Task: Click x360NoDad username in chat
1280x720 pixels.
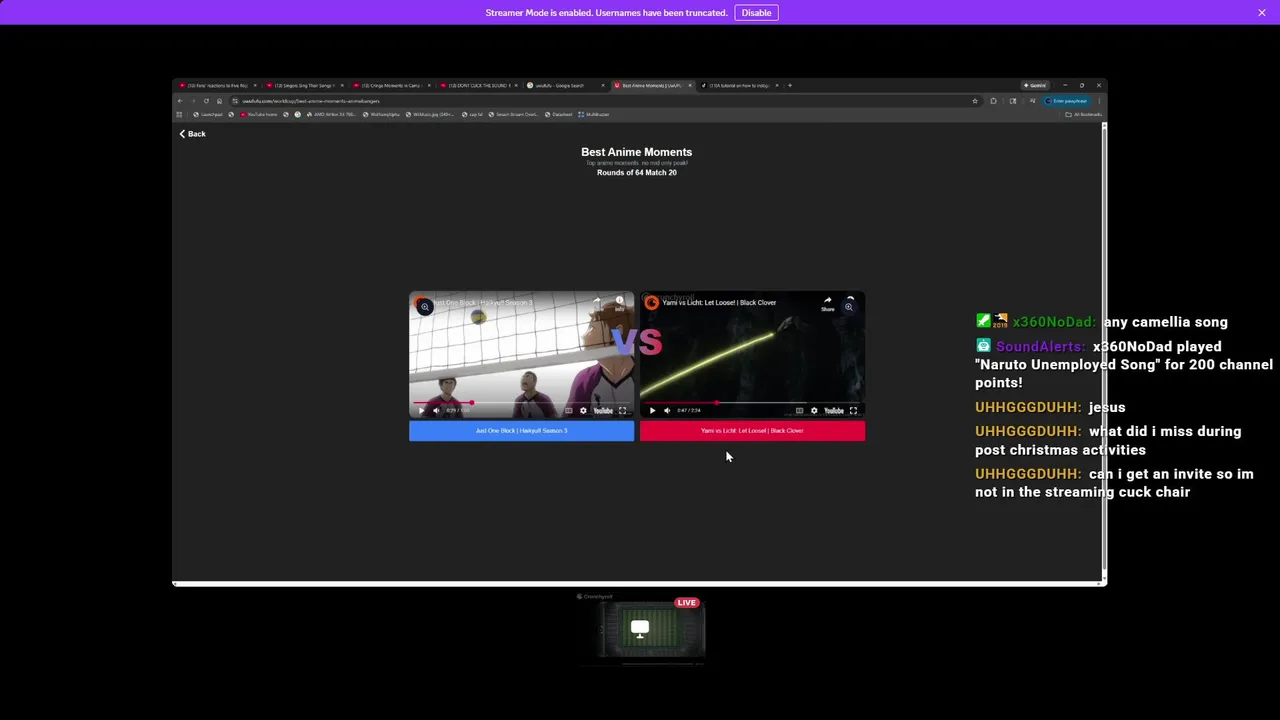Action: (1054, 322)
